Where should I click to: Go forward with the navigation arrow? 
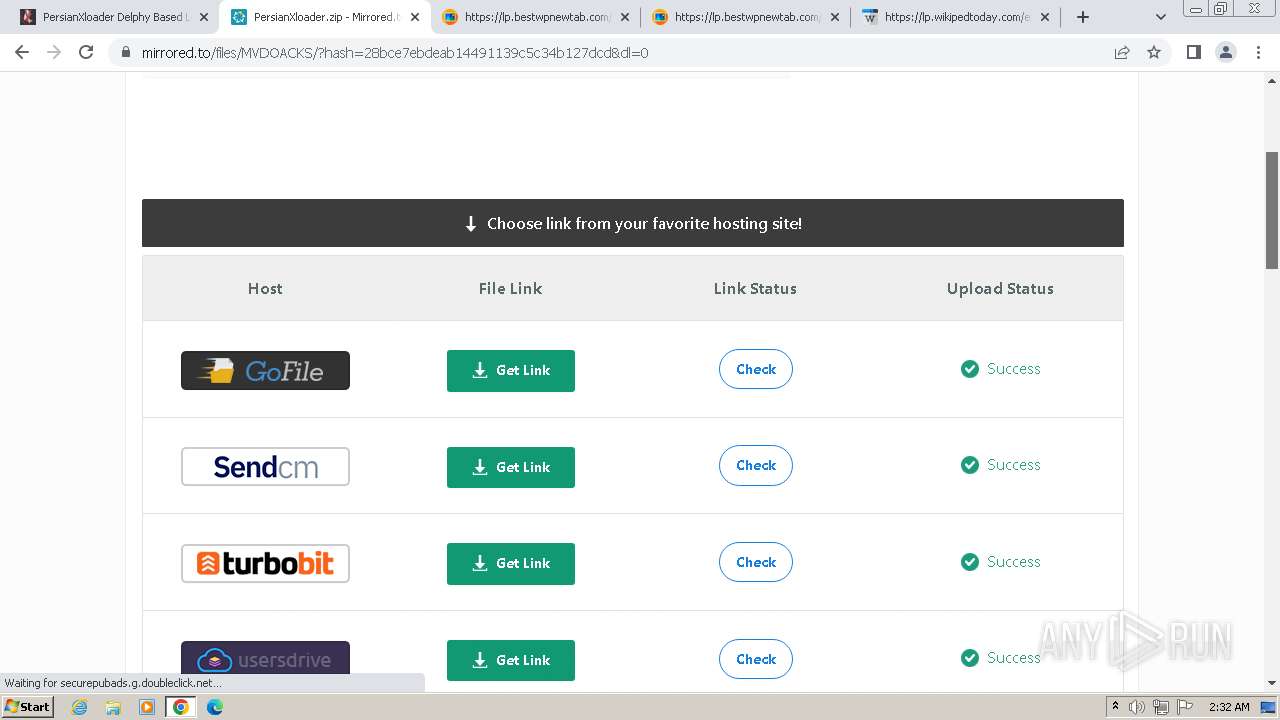[54, 52]
